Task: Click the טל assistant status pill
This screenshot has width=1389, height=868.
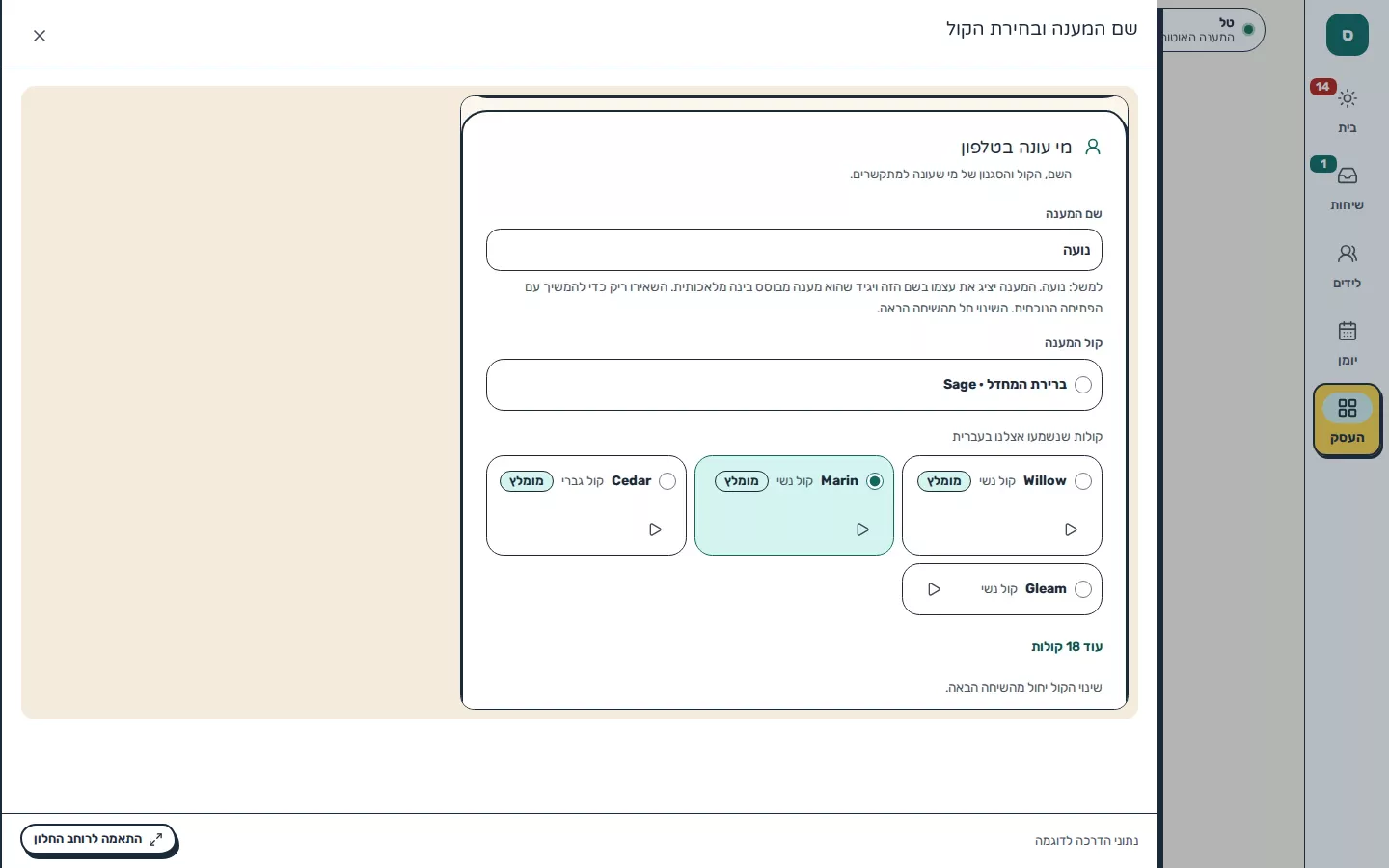Action: pos(1213,30)
